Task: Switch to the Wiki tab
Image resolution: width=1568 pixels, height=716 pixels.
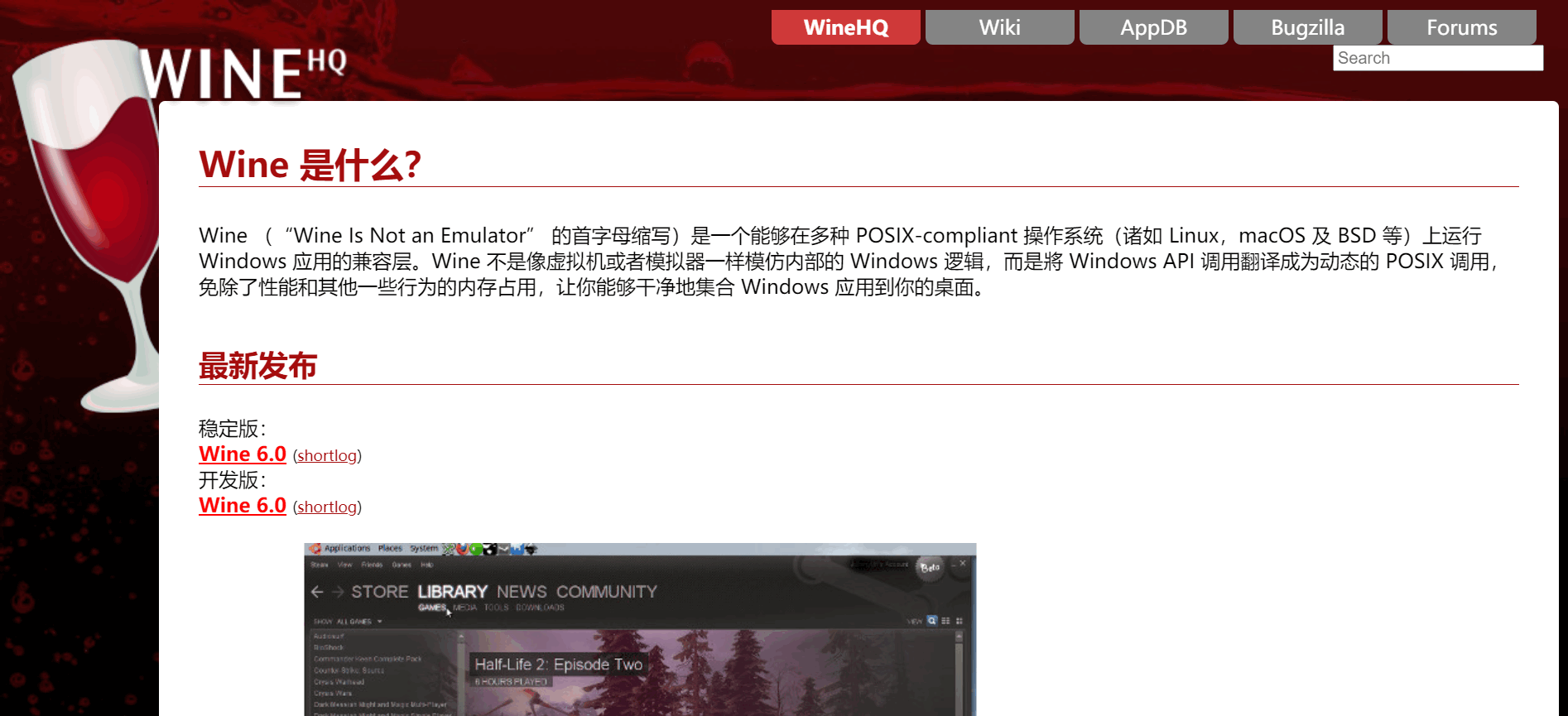Action: pyautogui.click(x=999, y=27)
